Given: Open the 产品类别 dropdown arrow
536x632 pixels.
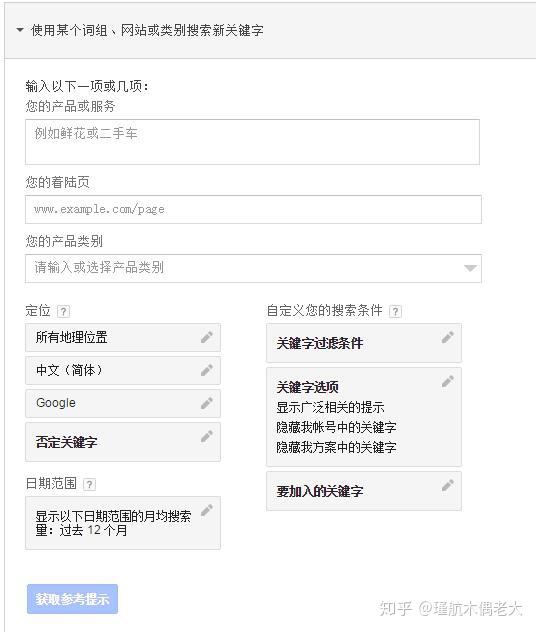Looking at the screenshot, I should click(x=470, y=268).
